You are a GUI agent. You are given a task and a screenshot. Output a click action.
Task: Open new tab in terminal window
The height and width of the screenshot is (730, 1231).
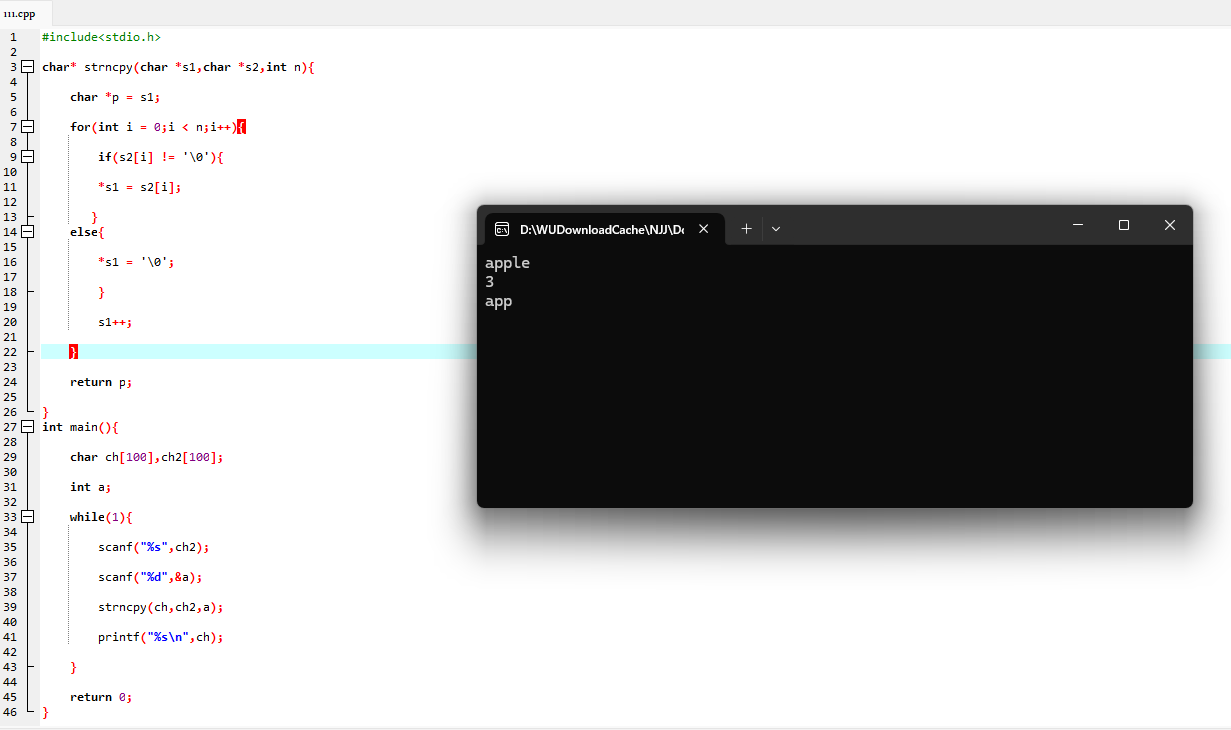[746, 228]
